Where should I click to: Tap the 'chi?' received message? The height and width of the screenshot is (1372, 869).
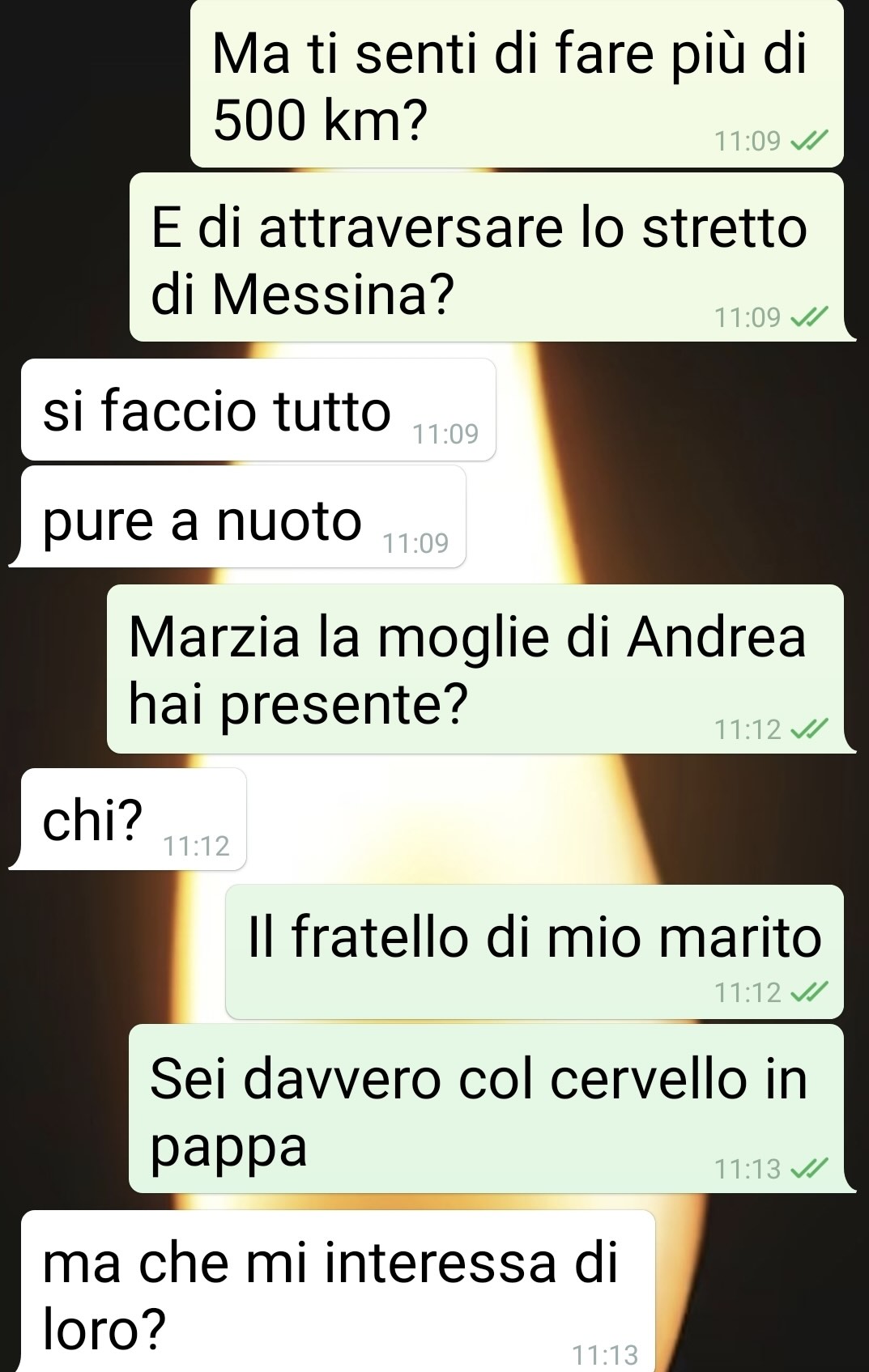pyautogui.click(x=134, y=819)
